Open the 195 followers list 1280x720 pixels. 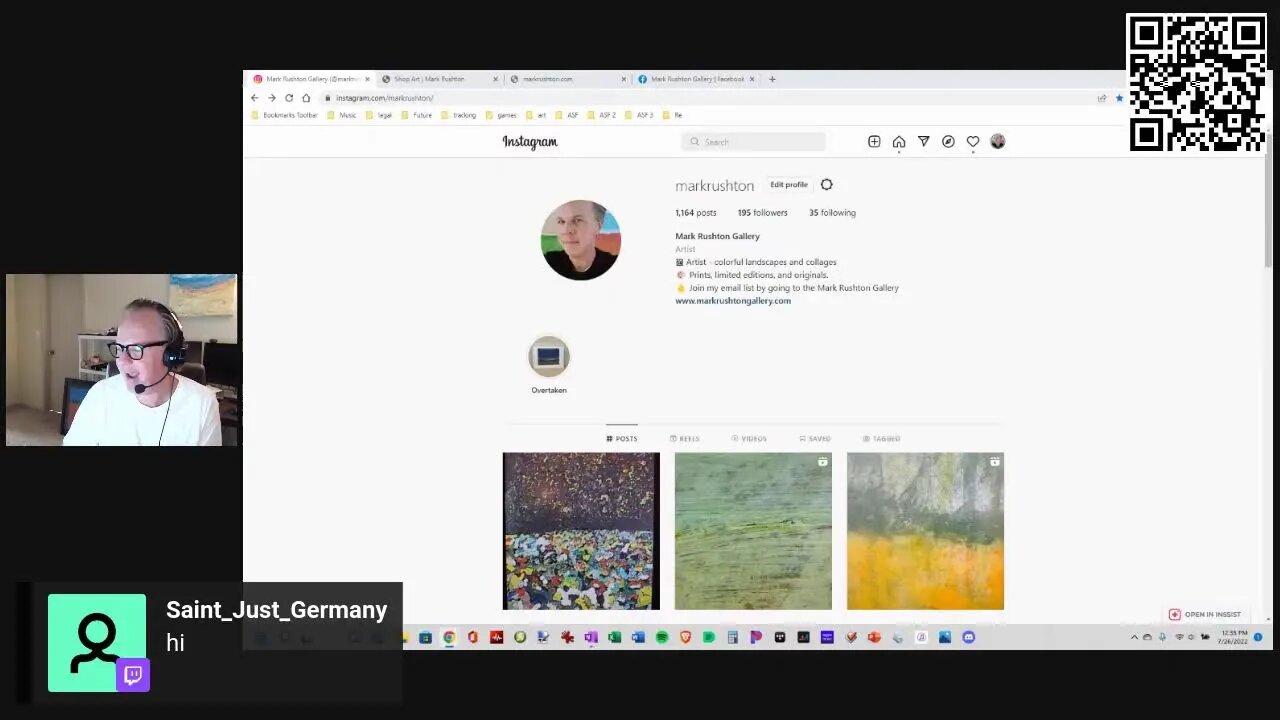pos(763,213)
